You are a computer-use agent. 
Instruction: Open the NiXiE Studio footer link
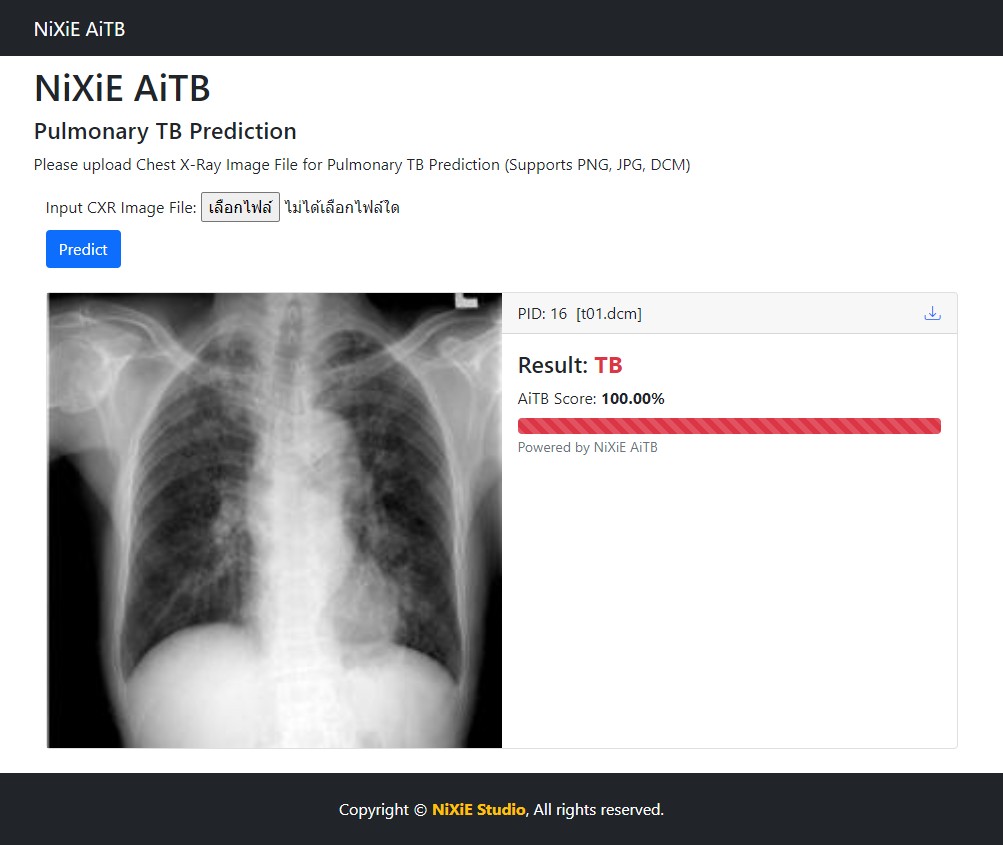pos(478,810)
